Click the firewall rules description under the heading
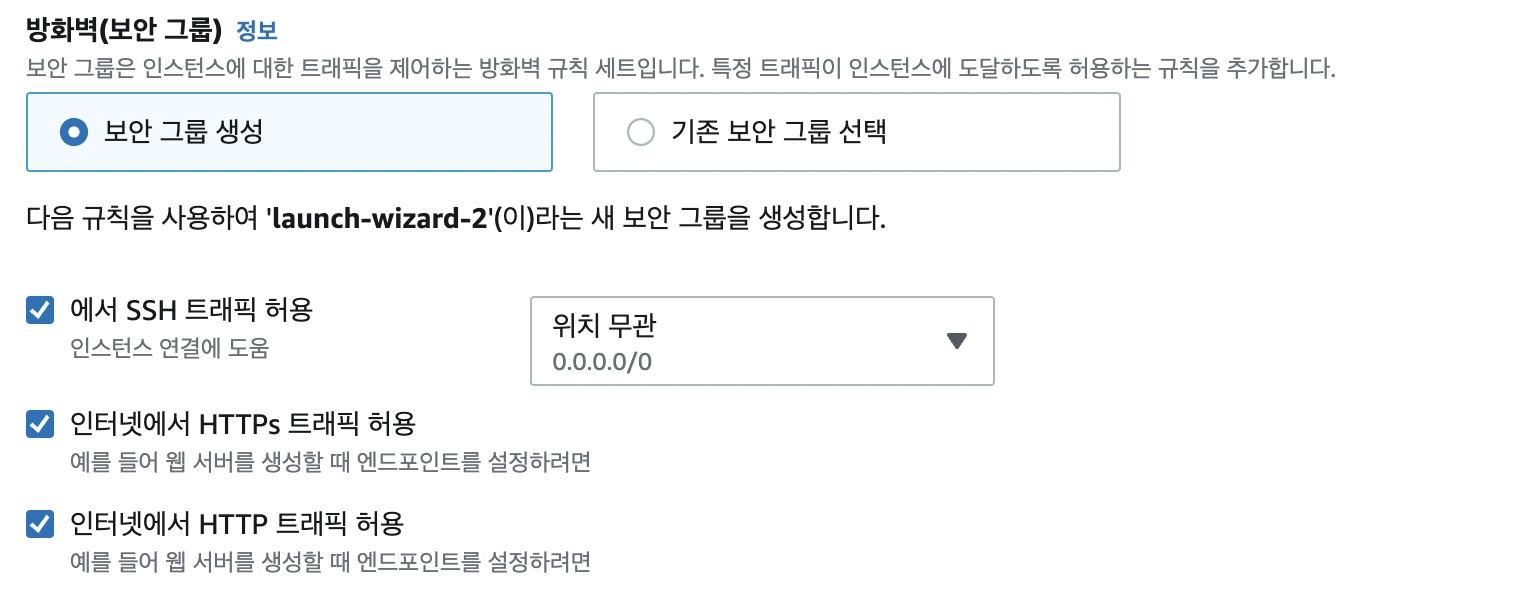Viewport: 1522px width, 598px height. [680, 69]
